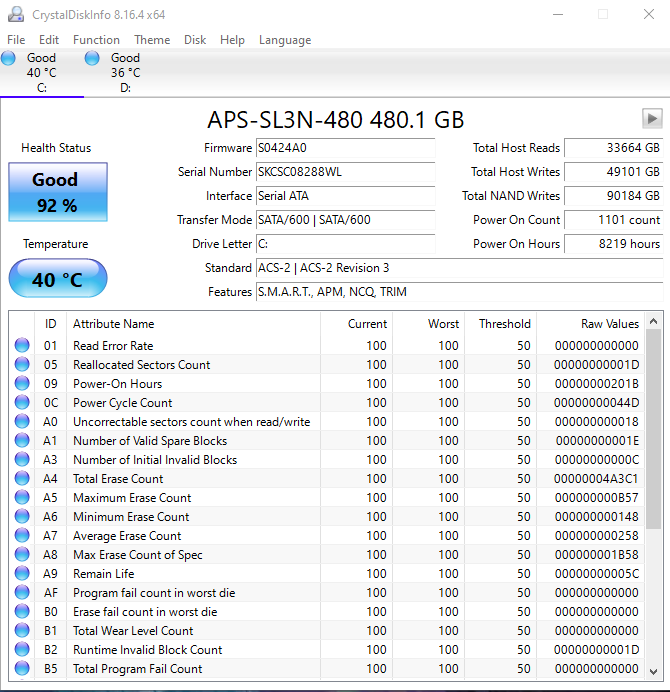Click the Raw Values column header
The width and height of the screenshot is (670, 692).
[609, 324]
